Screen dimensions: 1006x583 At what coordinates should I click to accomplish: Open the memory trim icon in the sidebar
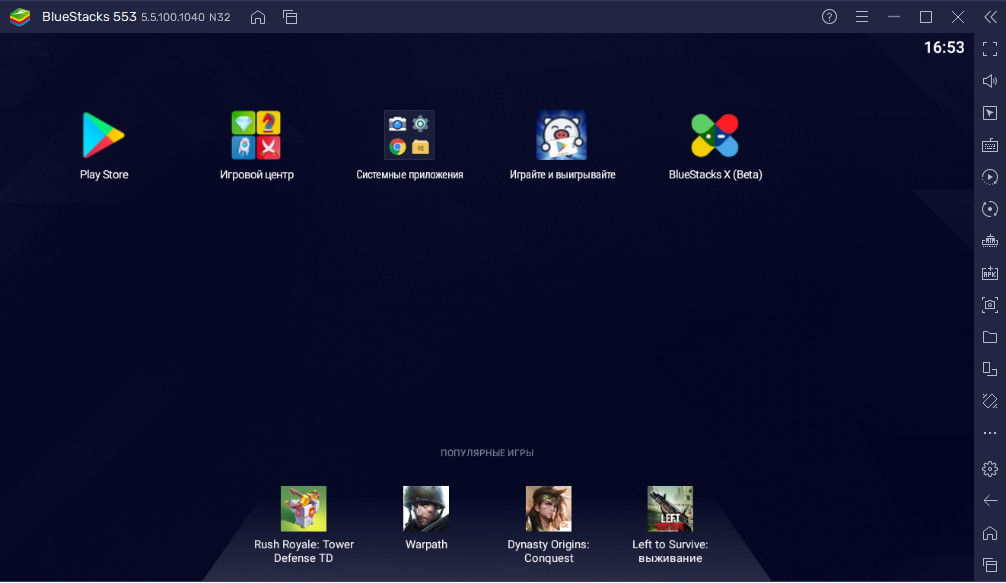coord(990,241)
